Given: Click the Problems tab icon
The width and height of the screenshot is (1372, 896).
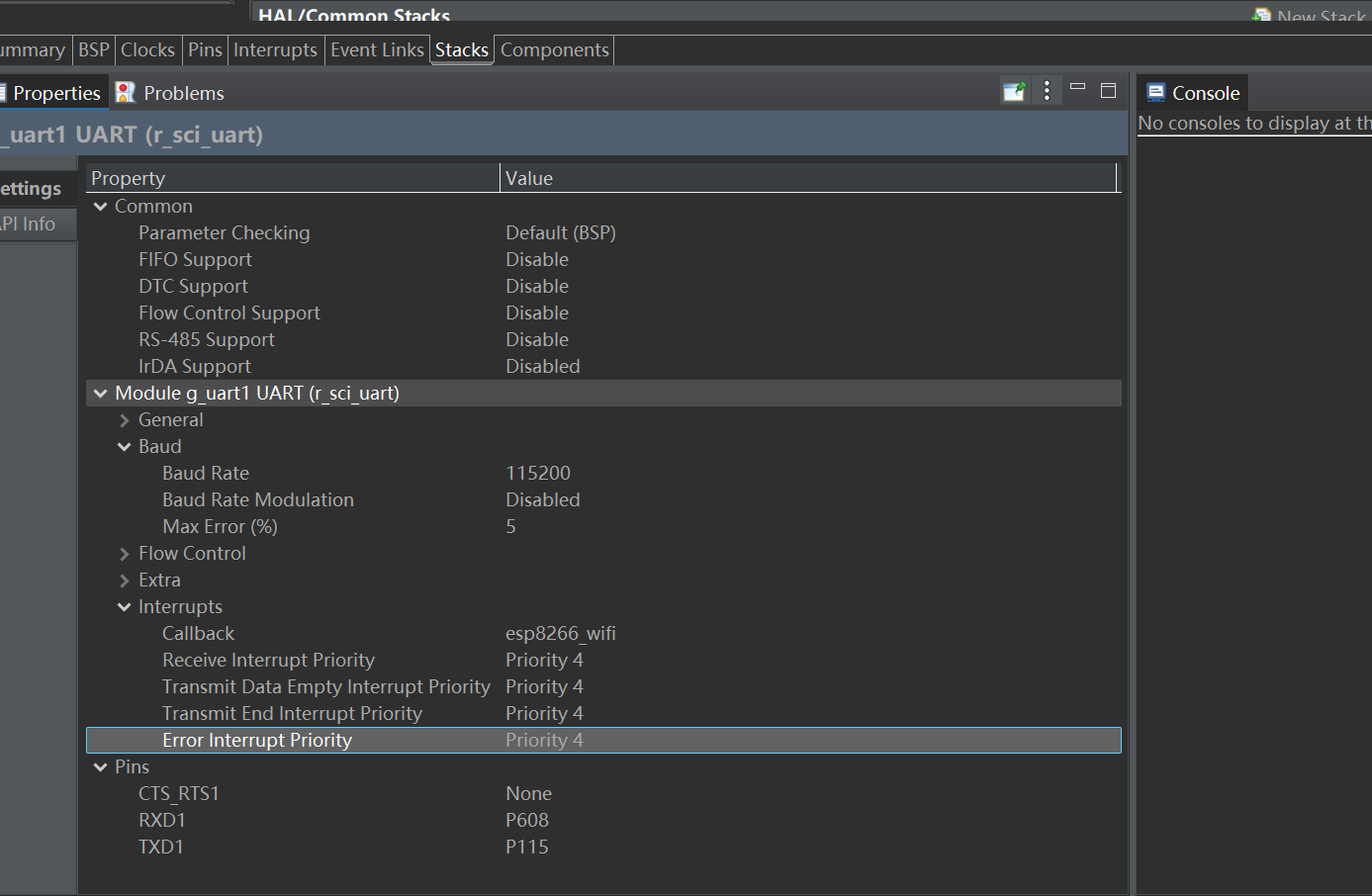Looking at the screenshot, I should [x=126, y=93].
